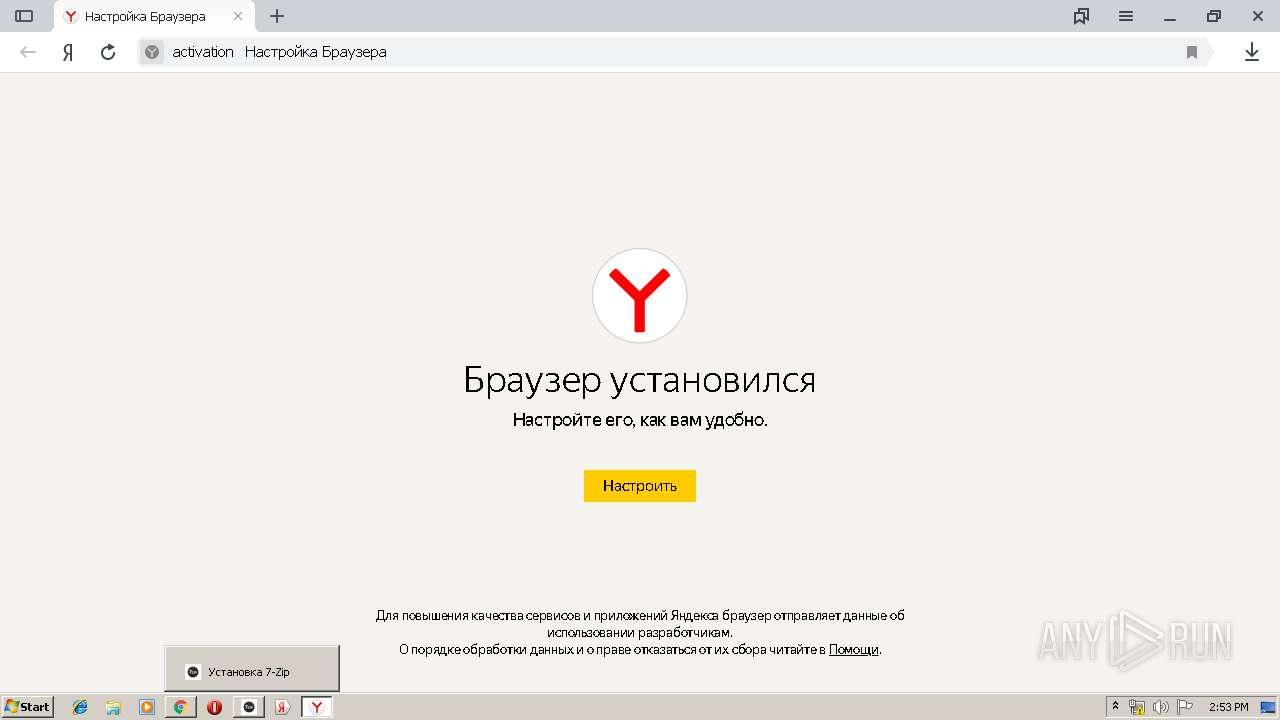
Task: Open the Помощи help link
Action: point(854,649)
